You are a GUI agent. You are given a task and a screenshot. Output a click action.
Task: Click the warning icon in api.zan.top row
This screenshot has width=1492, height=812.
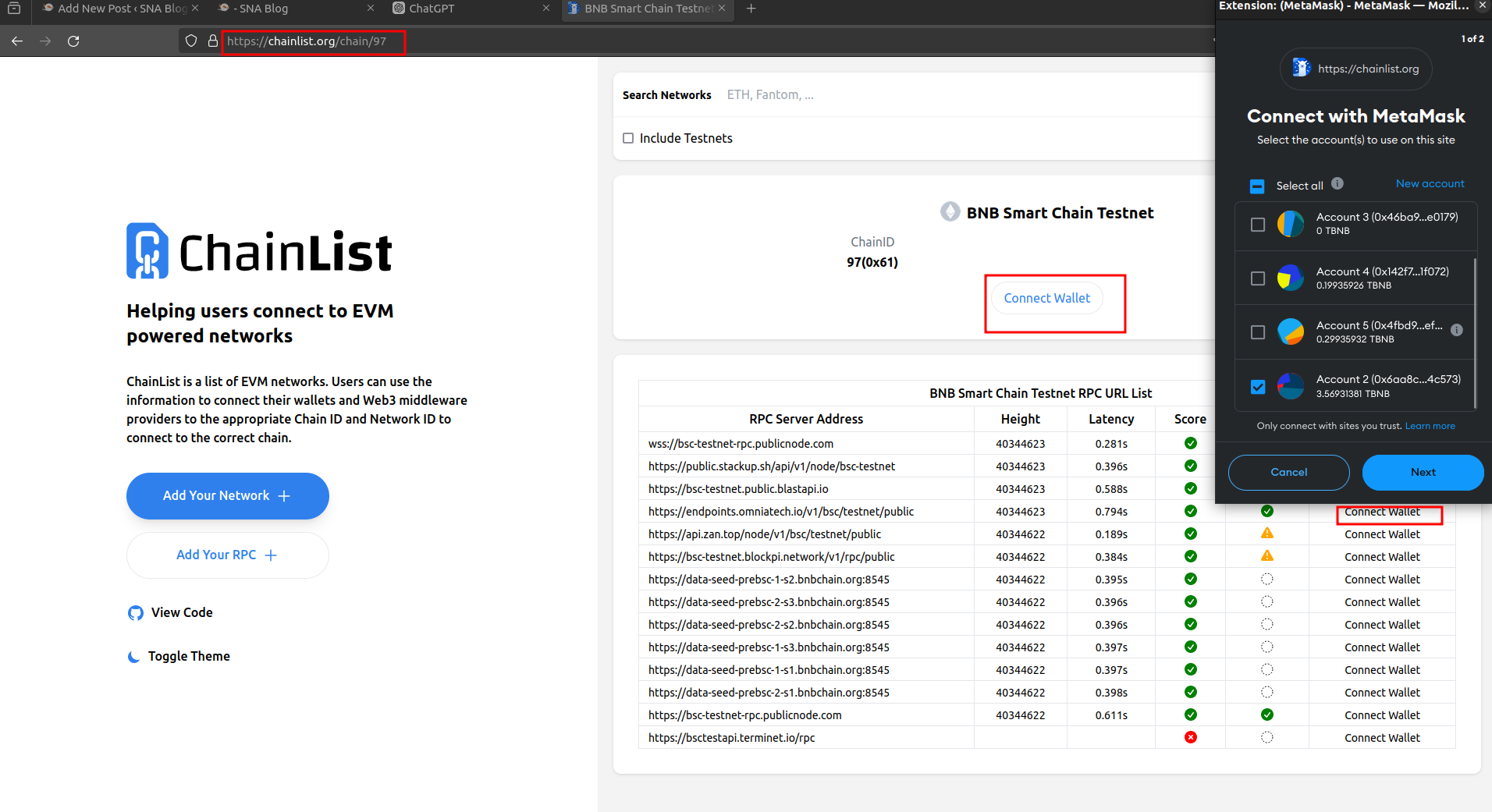1267,534
